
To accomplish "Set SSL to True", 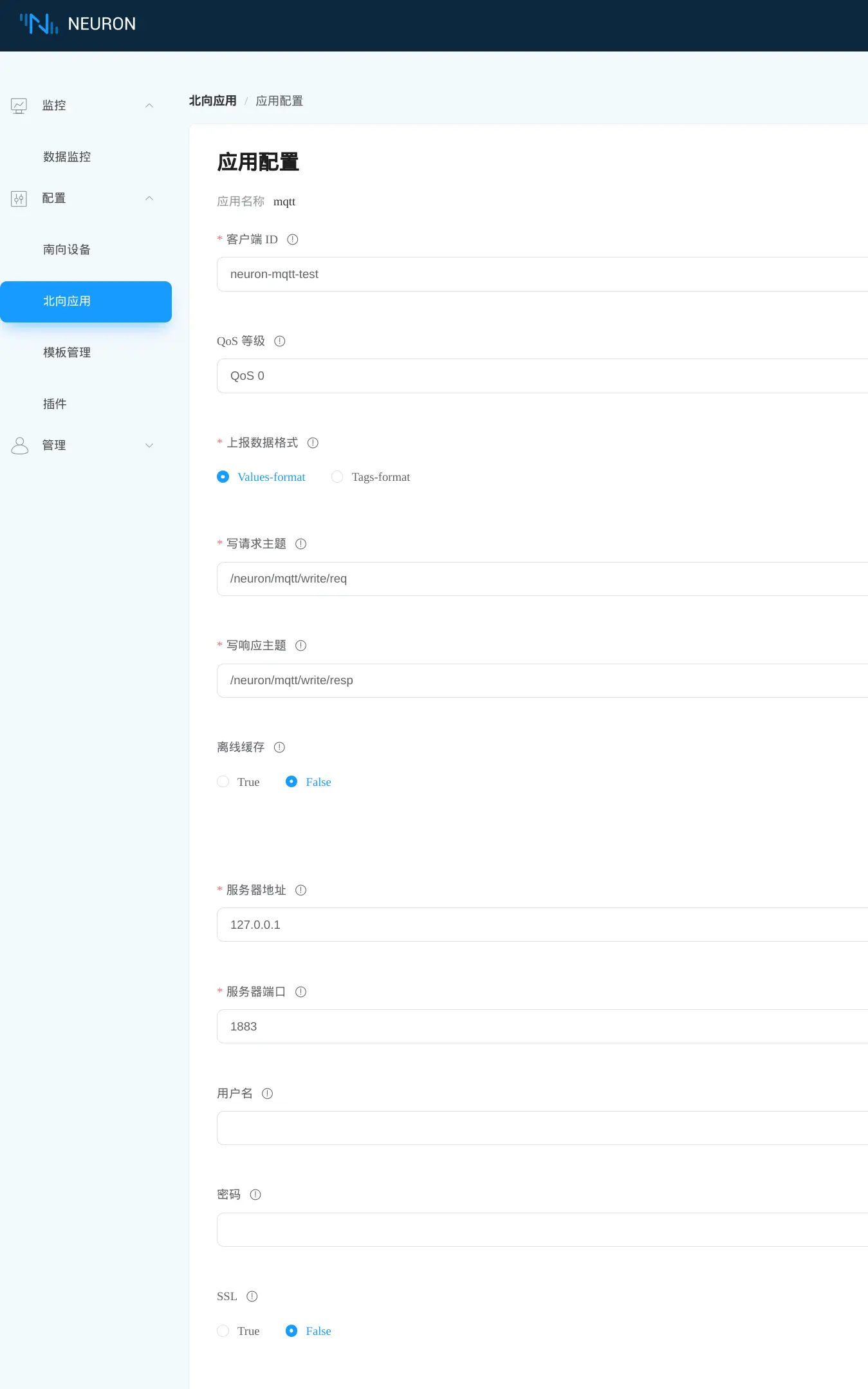I will (x=223, y=1330).
